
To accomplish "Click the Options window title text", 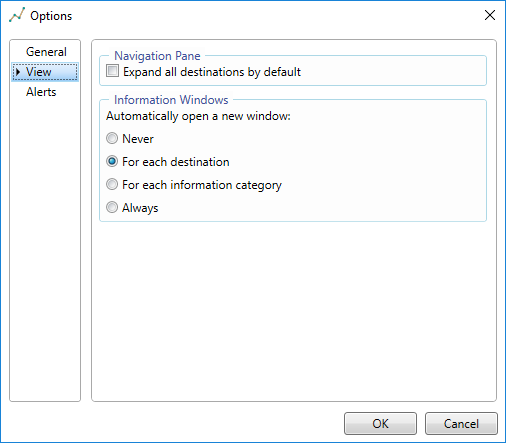I will pos(51,16).
